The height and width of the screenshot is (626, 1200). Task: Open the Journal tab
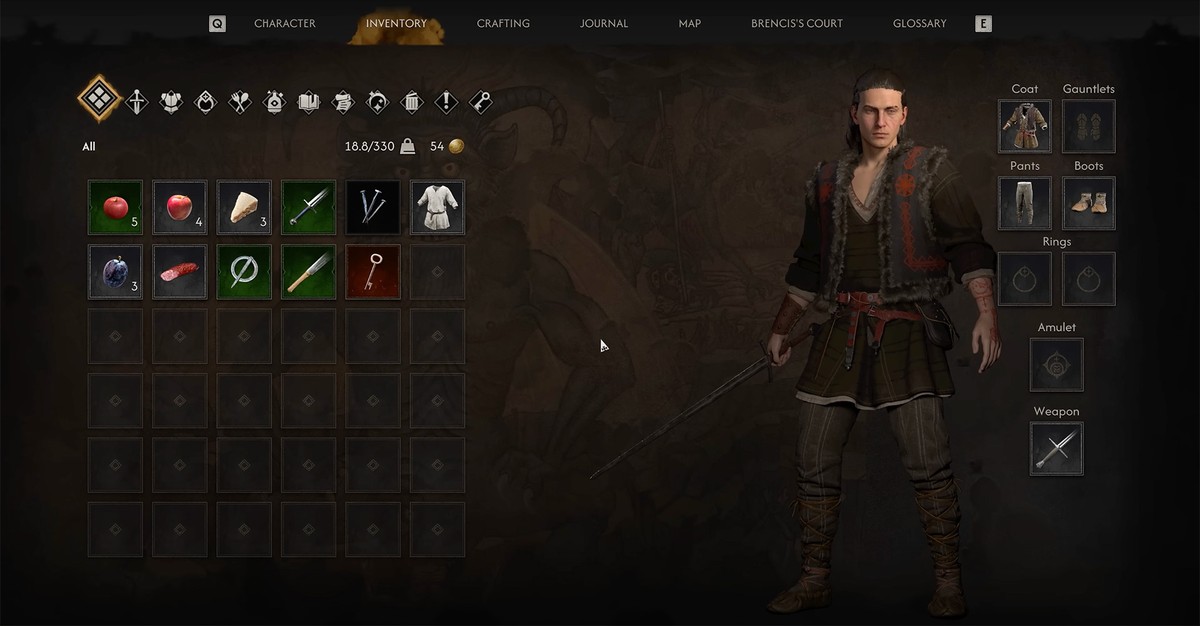point(604,23)
